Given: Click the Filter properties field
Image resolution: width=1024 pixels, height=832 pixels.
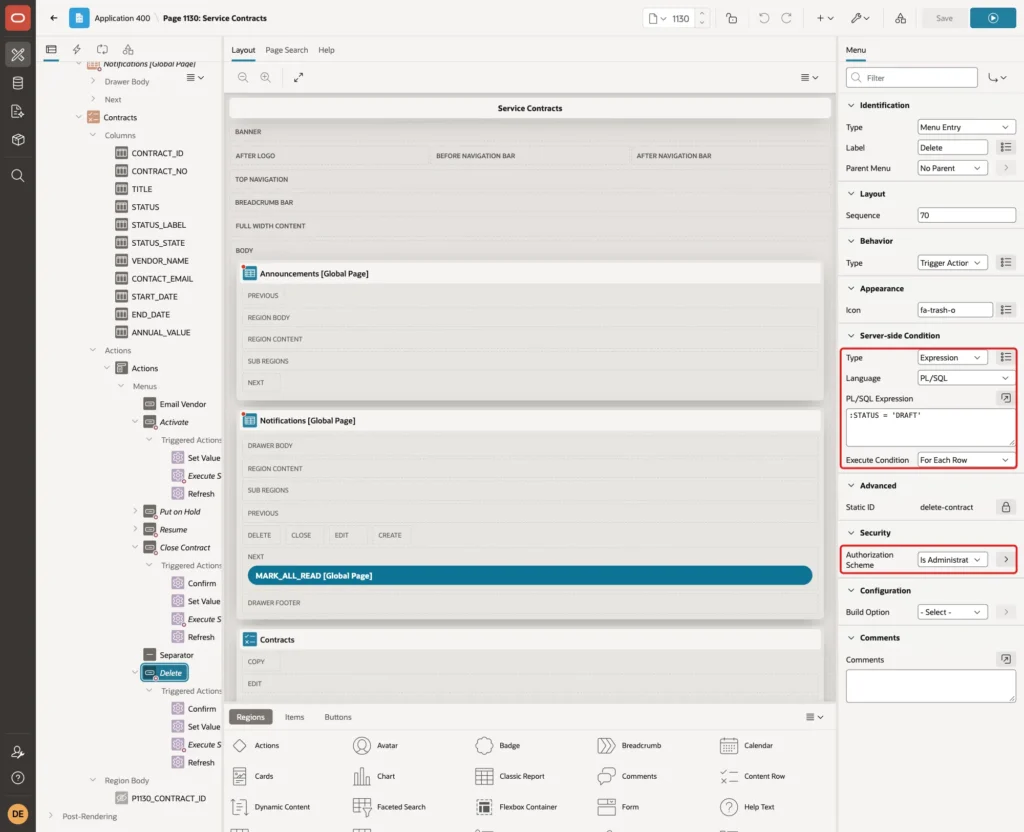Looking at the screenshot, I should click(x=912, y=78).
